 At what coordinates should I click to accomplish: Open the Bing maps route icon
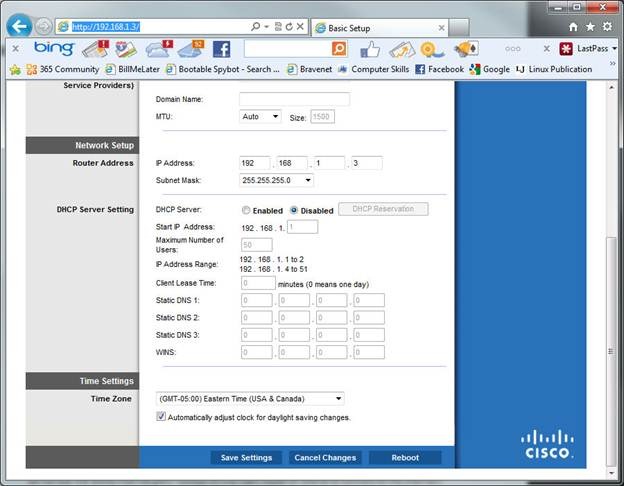pos(126,49)
